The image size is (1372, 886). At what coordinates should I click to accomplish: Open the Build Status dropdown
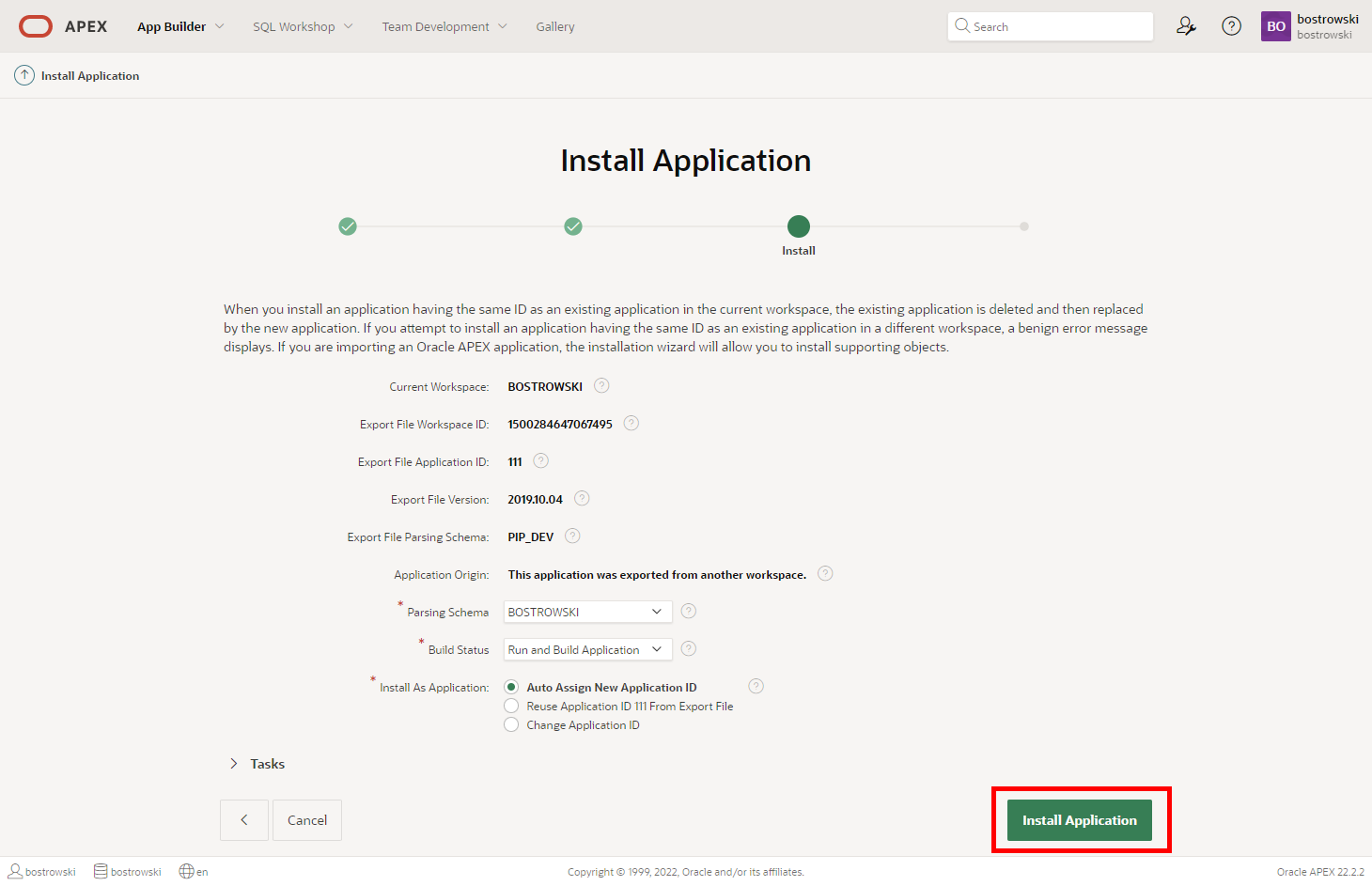[587, 649]
